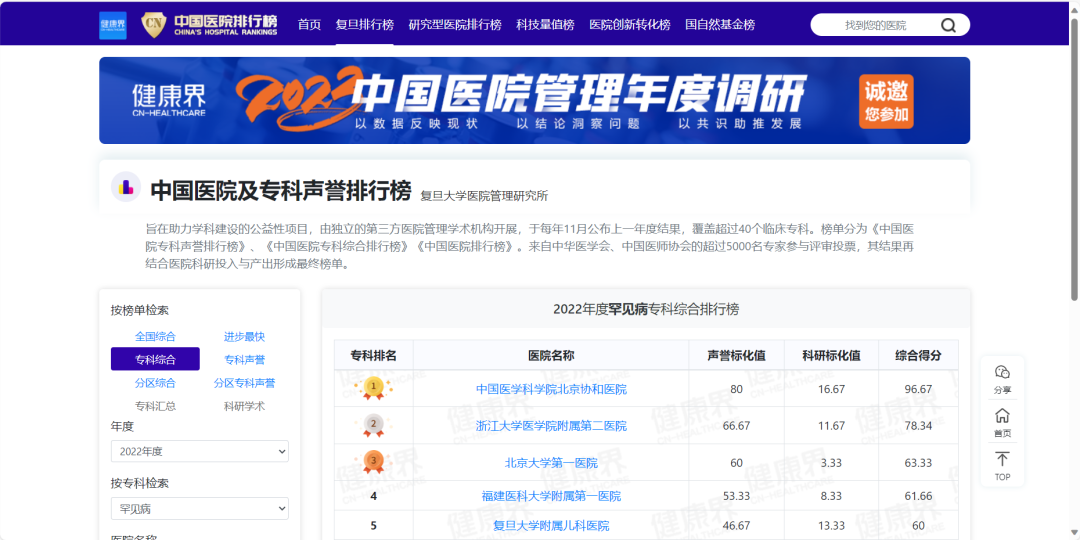Open 浙江大学医学院附属第二医院 hospital link
The height and width of the screenshot is (540, 1080).
point(551,426)
